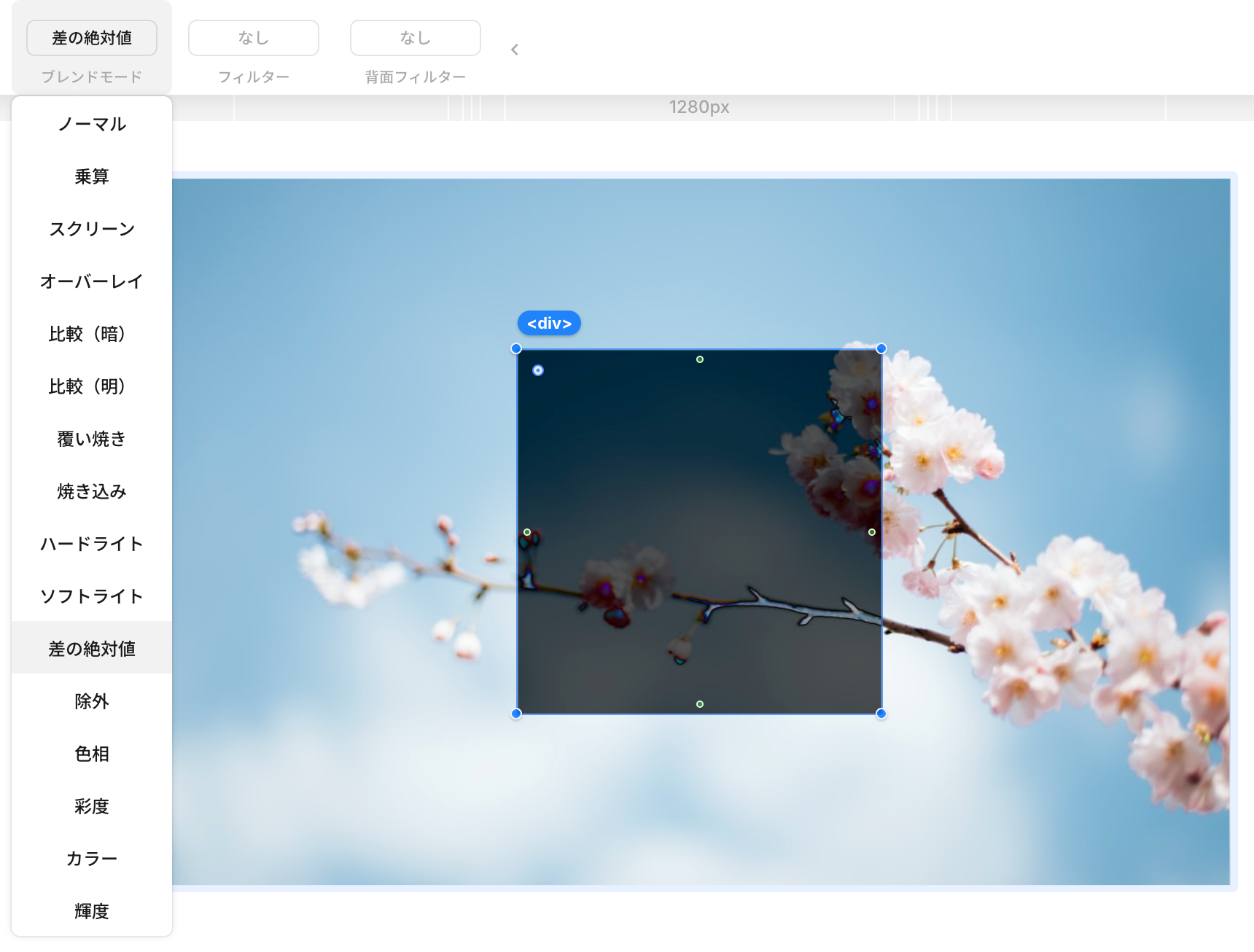Select 輝度 blend mode option
The width and height of the screenshot is (1254, 952).
pos(92,911)
